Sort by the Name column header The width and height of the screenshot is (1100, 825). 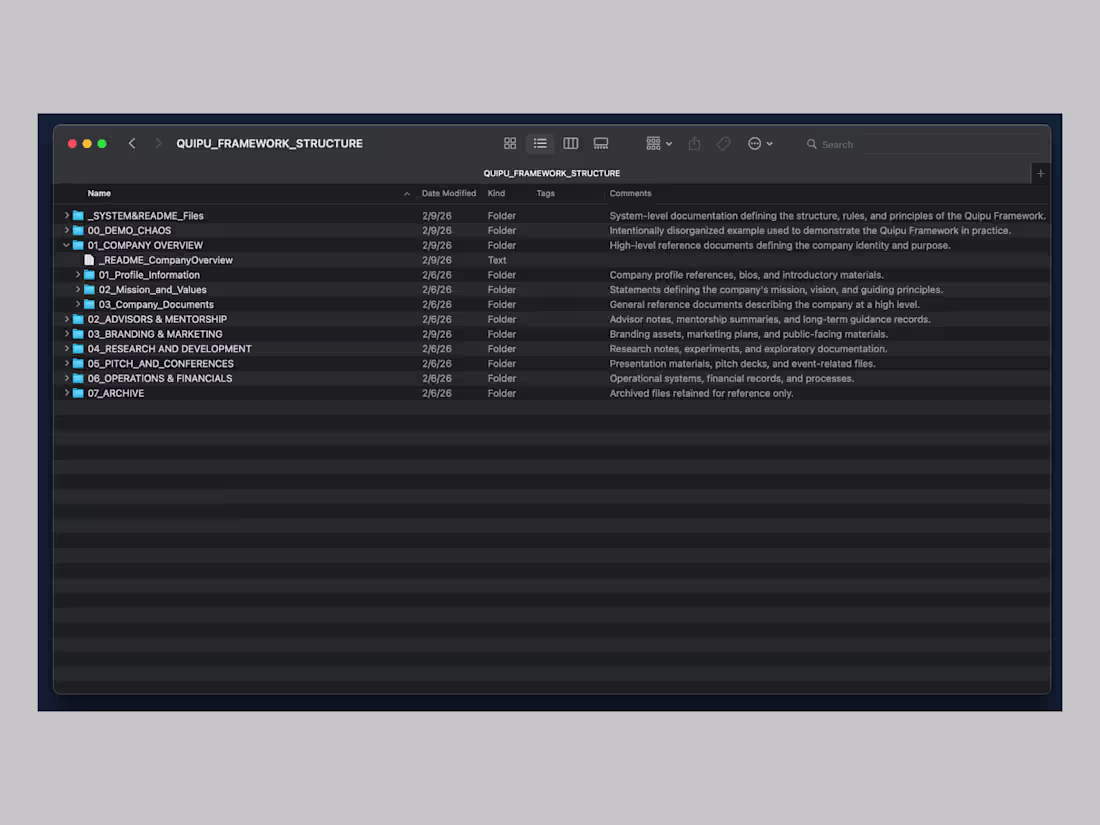[x=99, y=193]
